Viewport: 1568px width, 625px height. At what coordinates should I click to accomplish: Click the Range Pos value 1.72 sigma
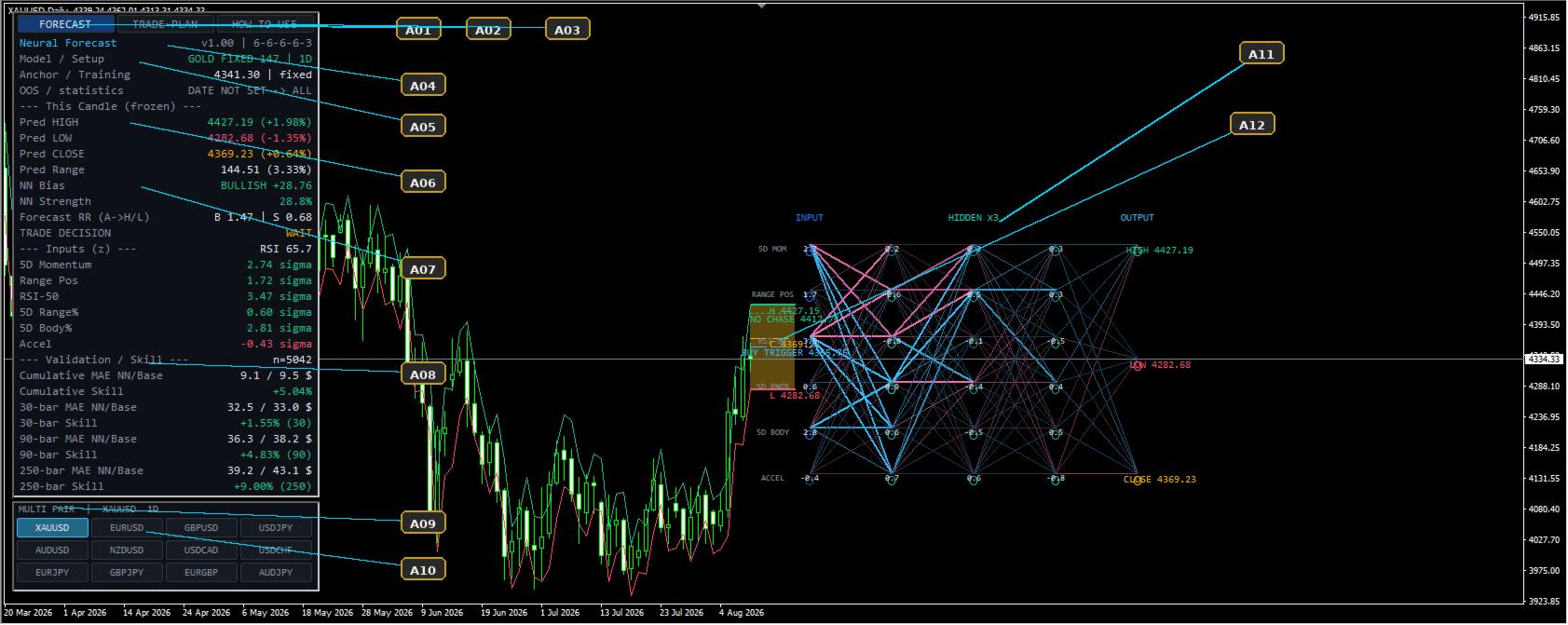coord(280,280)
